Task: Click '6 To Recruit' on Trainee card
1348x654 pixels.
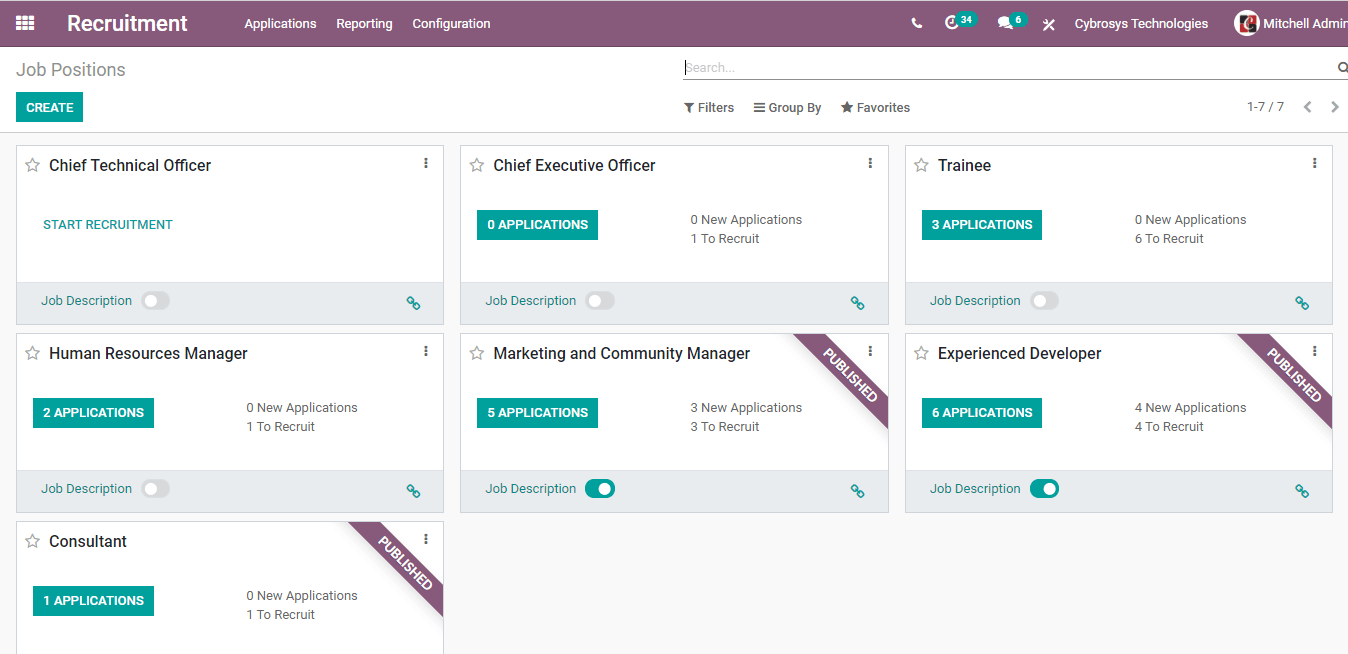Action: [x=1169, y=239]
